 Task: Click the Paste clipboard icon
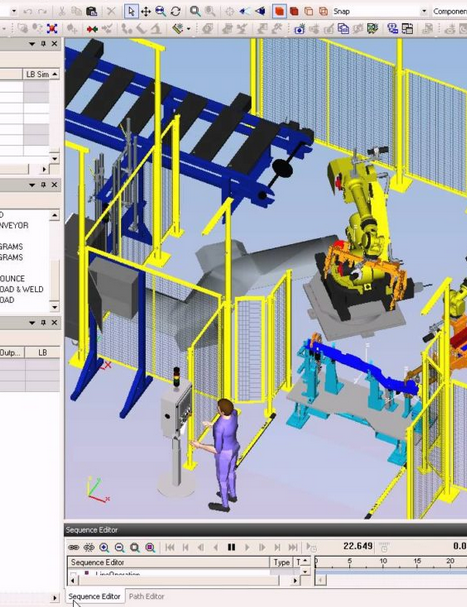coord(91,11)
